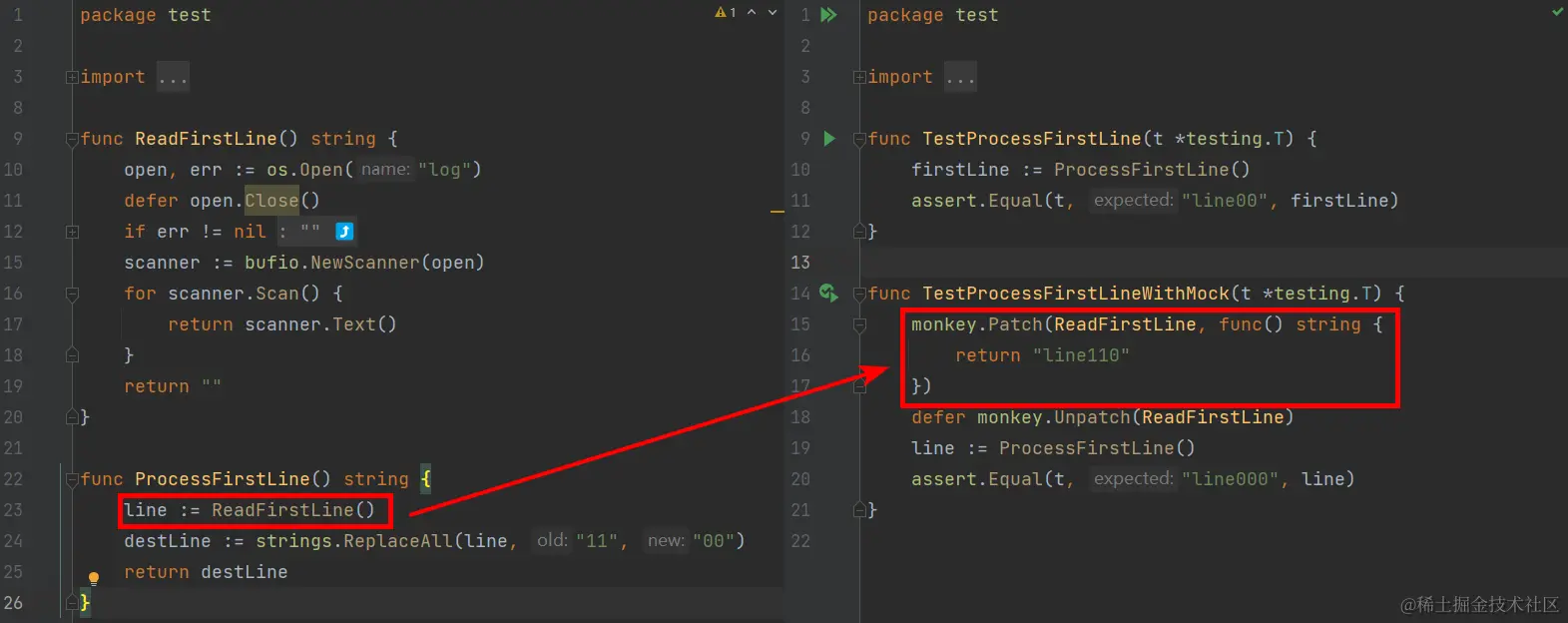Collapse the ProcessFirstLine function fold marker
Screen dimensions: 1568x623
pos(72,480)
